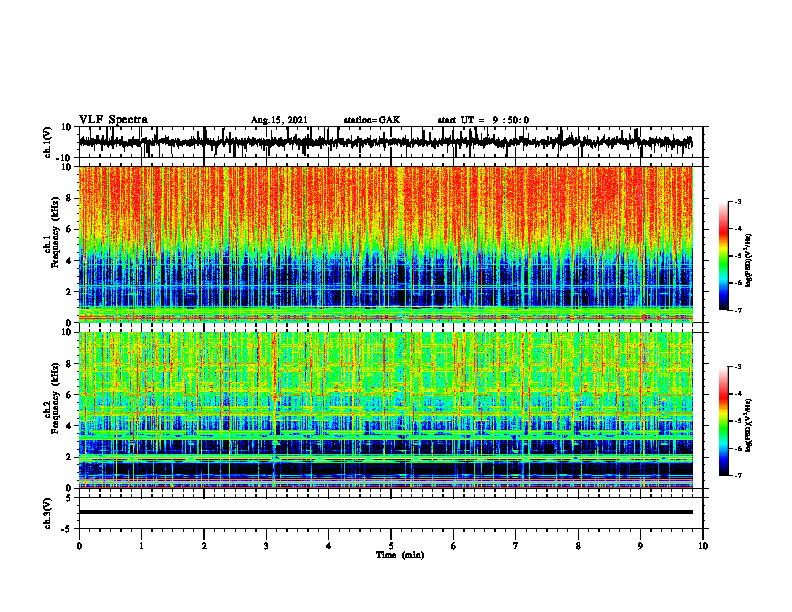Image resolution: width=792 pixels, height=612 pixels.
Task: Click time axis tick label "8"
Action: 578,546
